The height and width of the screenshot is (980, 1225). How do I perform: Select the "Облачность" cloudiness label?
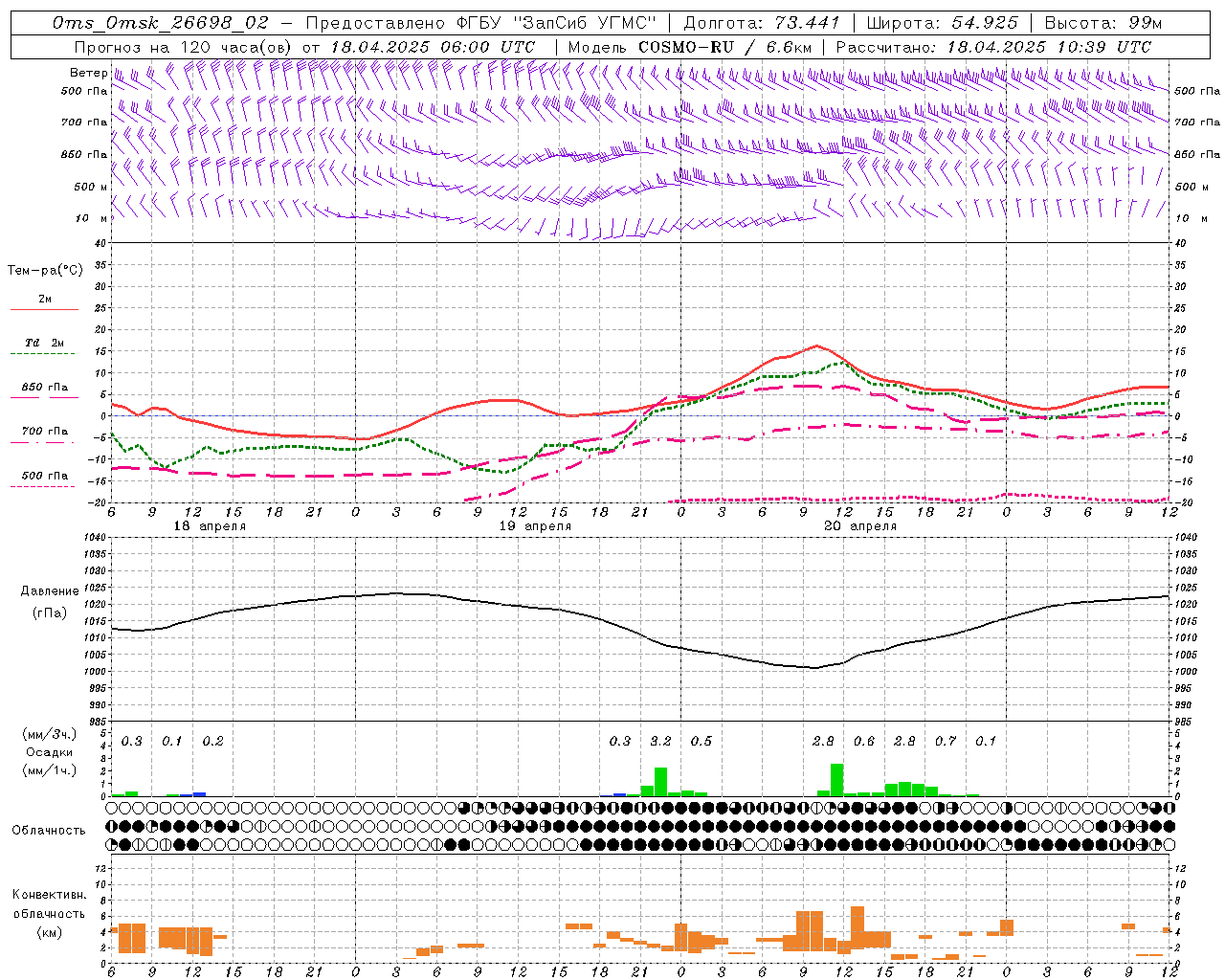49,831
